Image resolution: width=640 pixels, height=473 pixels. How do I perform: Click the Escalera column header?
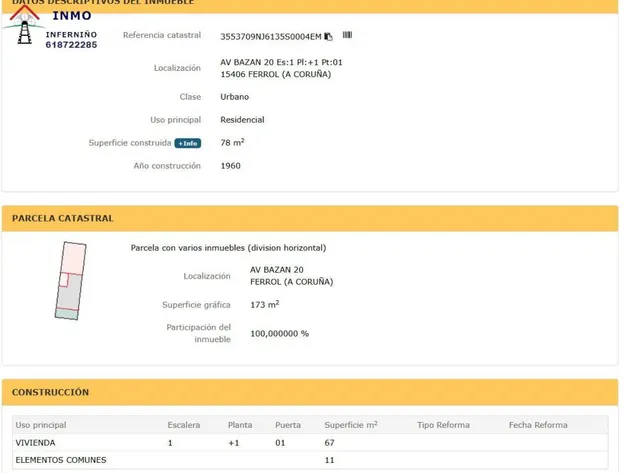tap(184, 425)
